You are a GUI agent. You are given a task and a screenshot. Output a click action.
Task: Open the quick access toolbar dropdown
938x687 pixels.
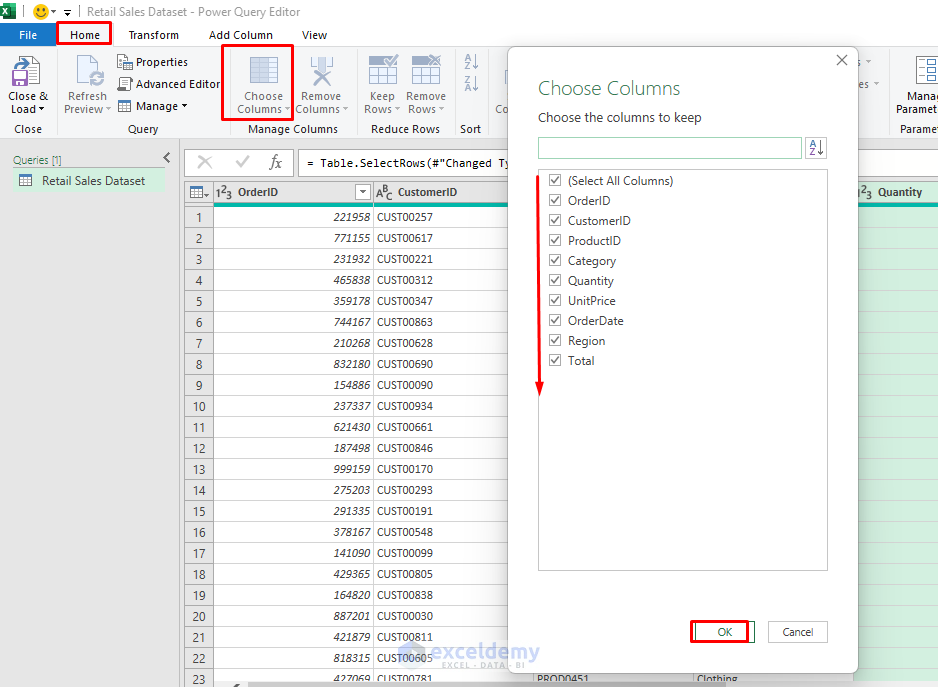tap(67, 12)
